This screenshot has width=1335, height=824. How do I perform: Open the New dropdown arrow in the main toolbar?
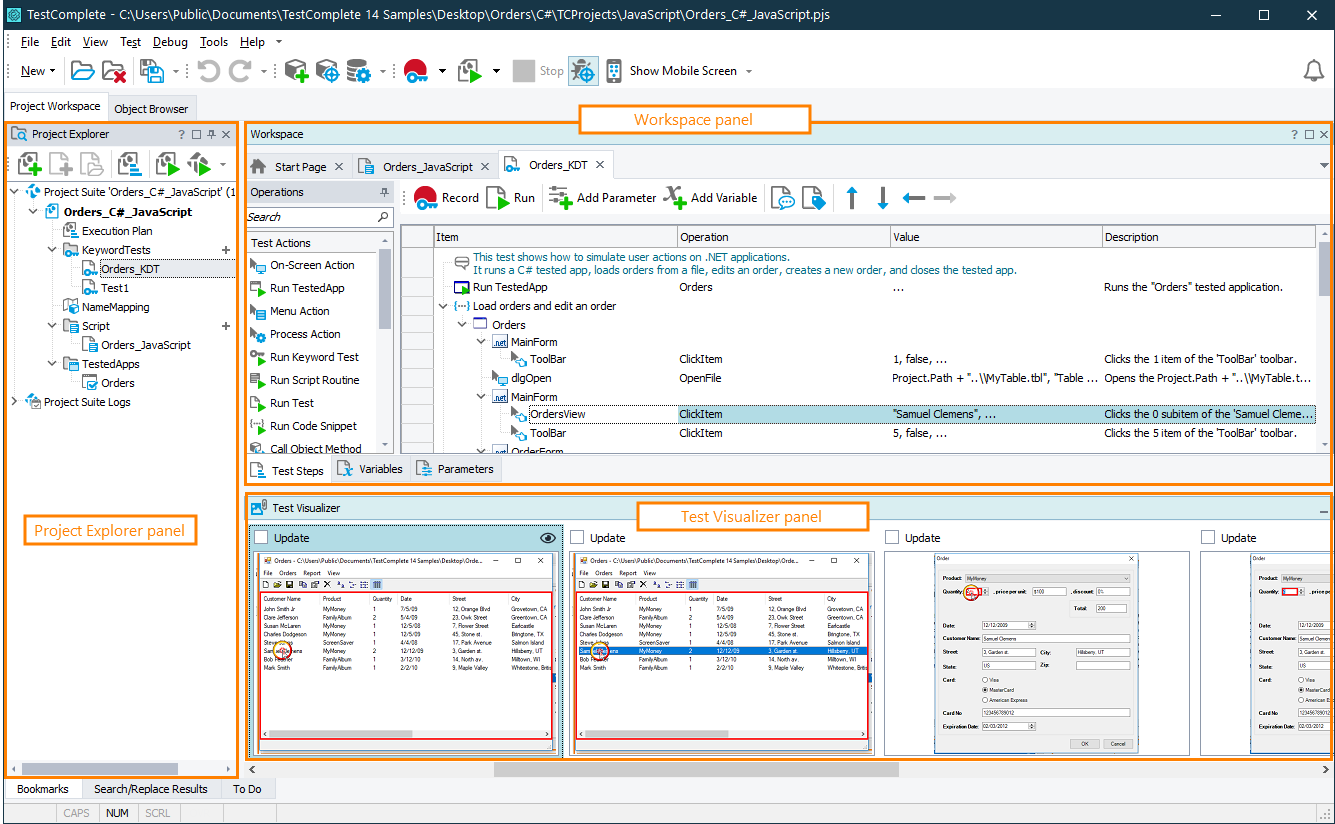coord(54,71)
